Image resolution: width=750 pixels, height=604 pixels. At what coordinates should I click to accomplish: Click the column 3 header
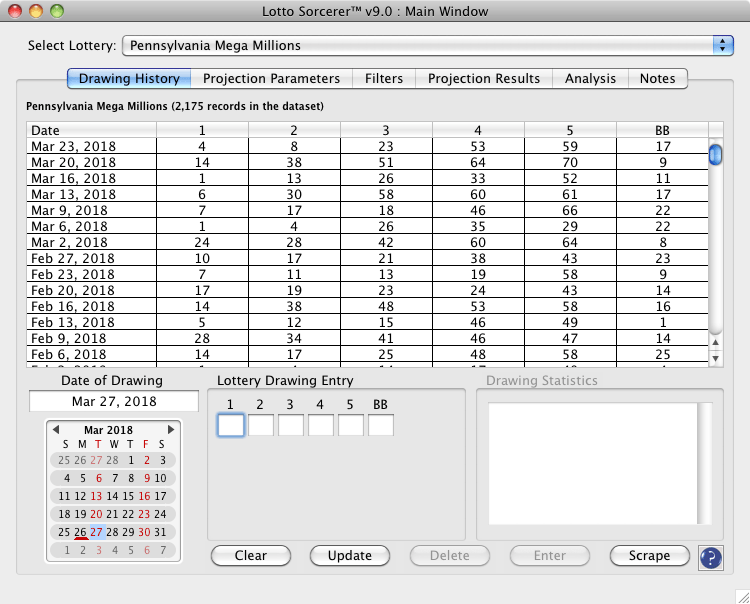pos(386,130)
